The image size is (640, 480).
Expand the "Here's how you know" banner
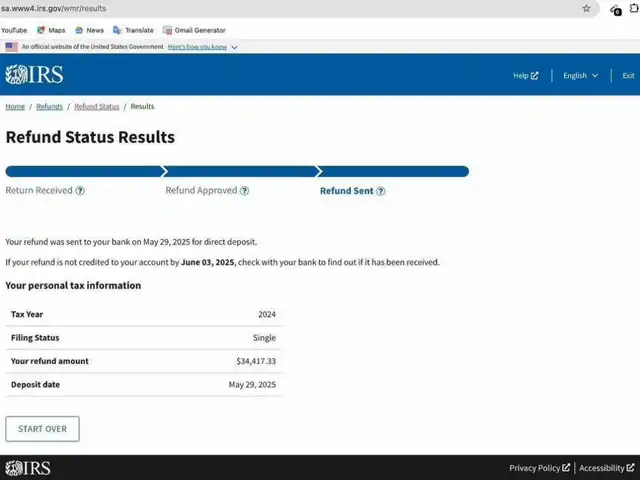click(203, 46)
